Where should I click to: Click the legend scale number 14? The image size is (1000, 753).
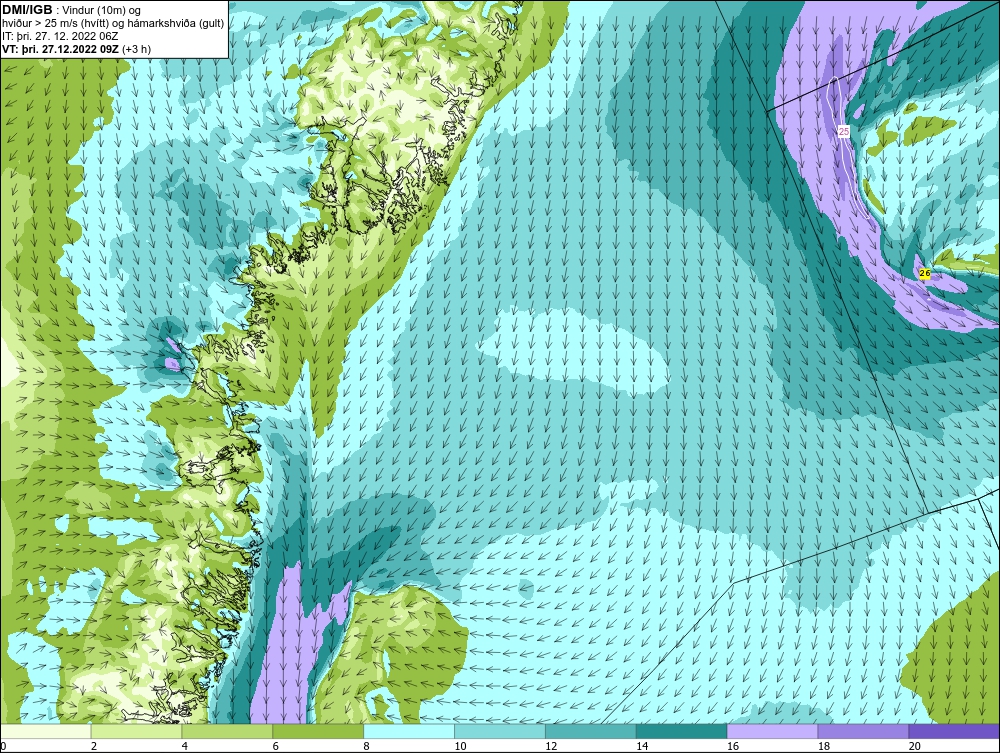642,746
